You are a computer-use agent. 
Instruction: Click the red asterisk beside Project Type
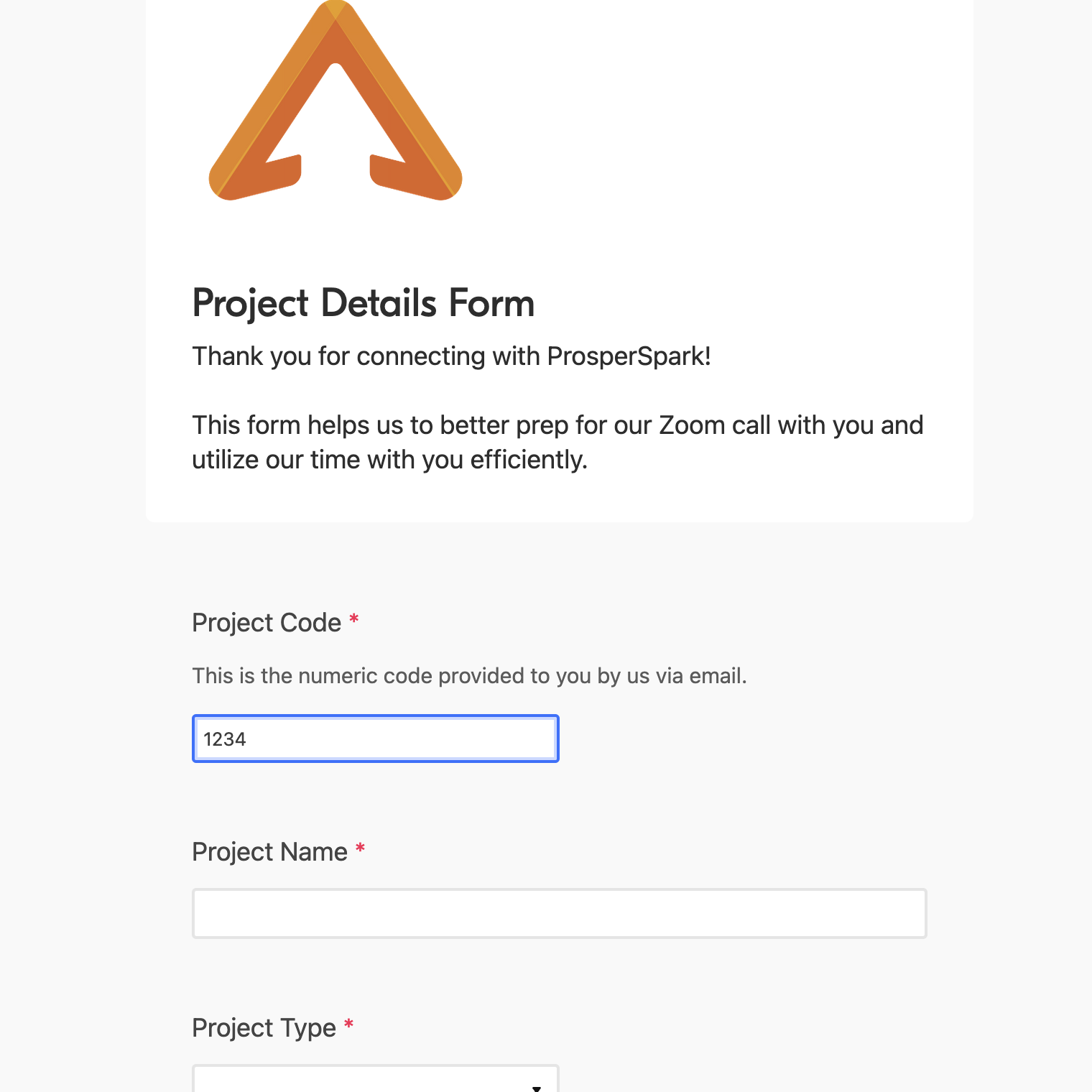[x=348, y=1024]
